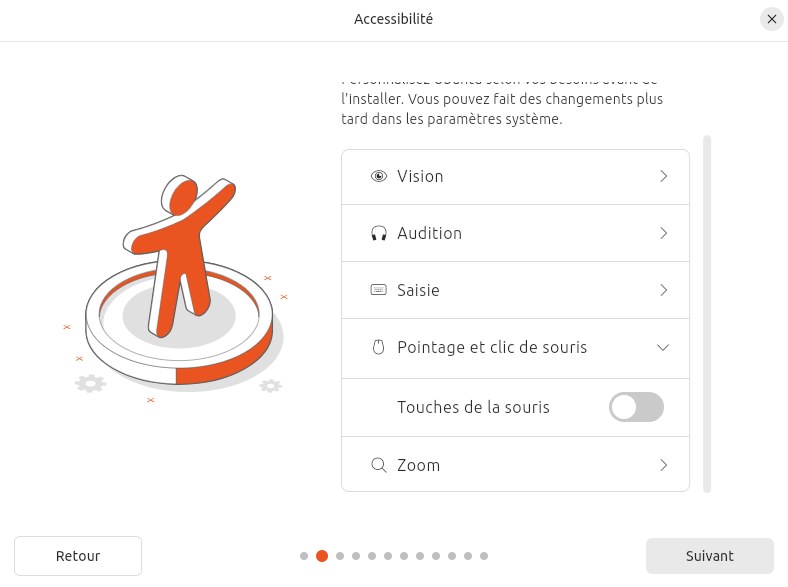Expand the Saisie section chevron

coord(663,290)
